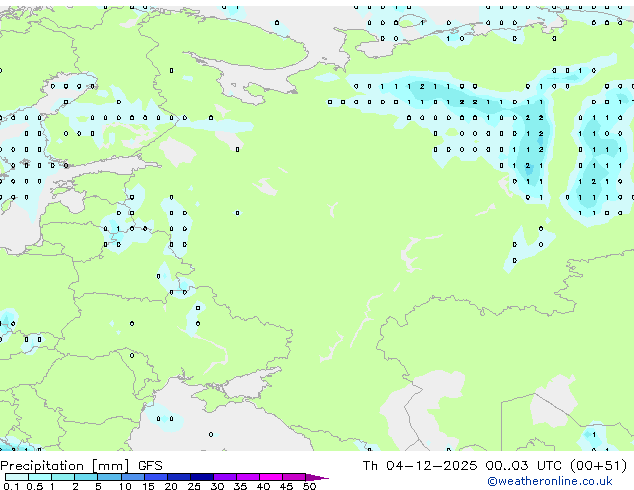The height and width of the screenshot is (490, 634).
Task: Select the 30–35 mm purple legend box
Action: [x=224, y=477]
